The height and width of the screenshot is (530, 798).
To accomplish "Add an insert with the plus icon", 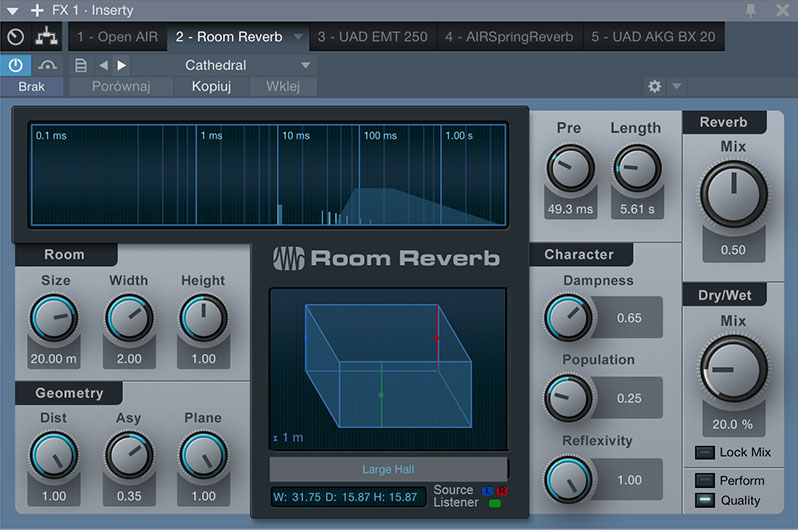I will point(37,10).
